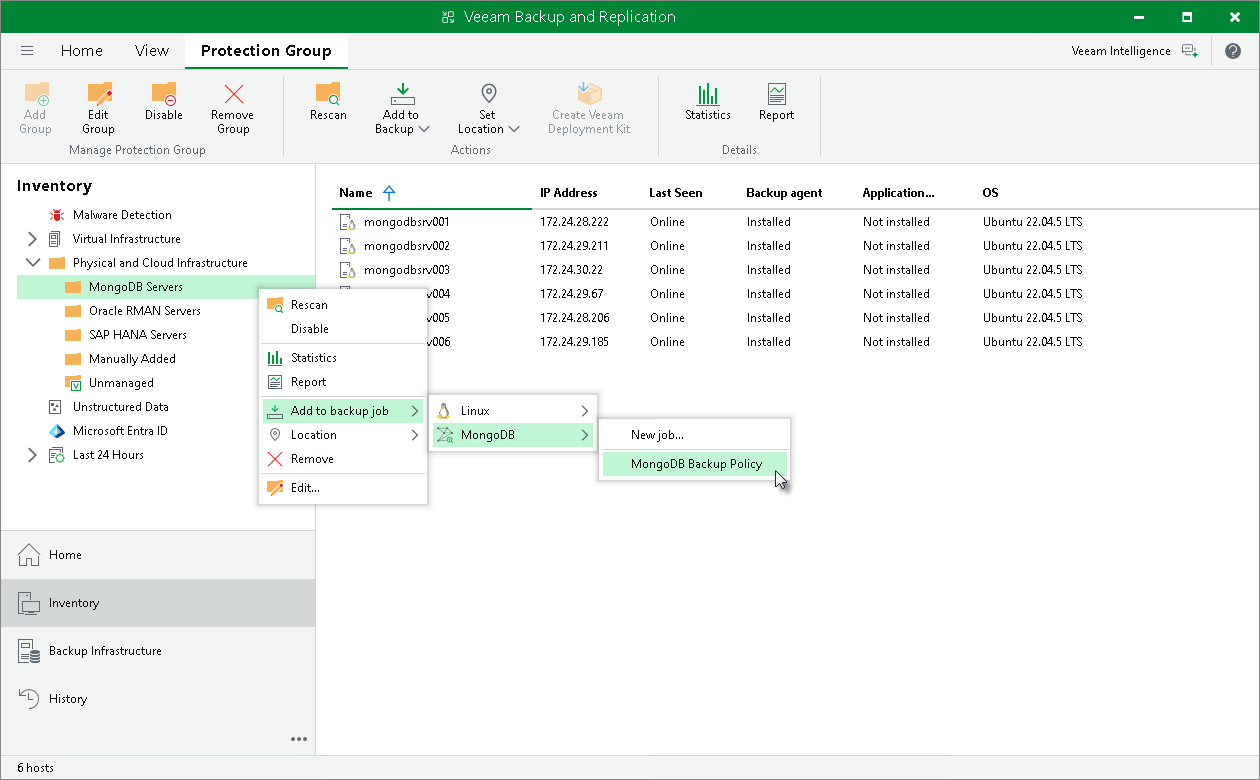
Task: Open Report from the ribbon
Action: (776, 101)
